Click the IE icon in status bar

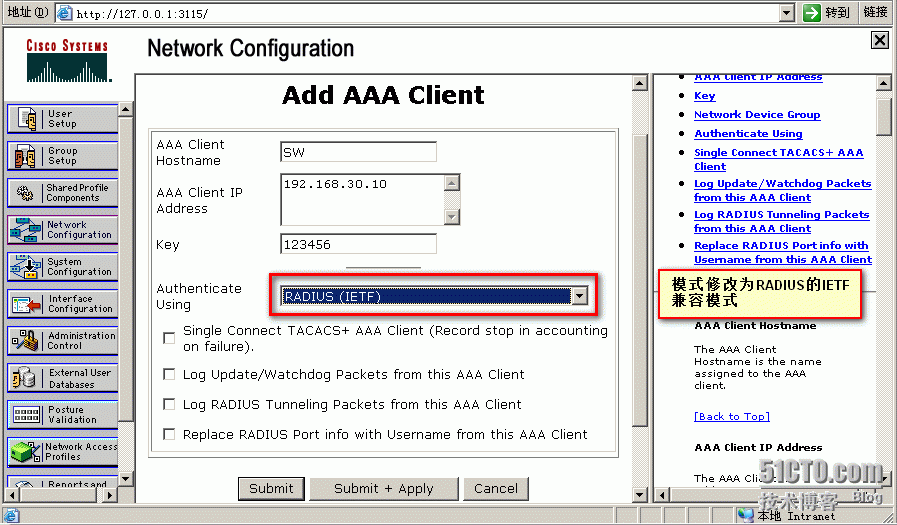point(11,516)
